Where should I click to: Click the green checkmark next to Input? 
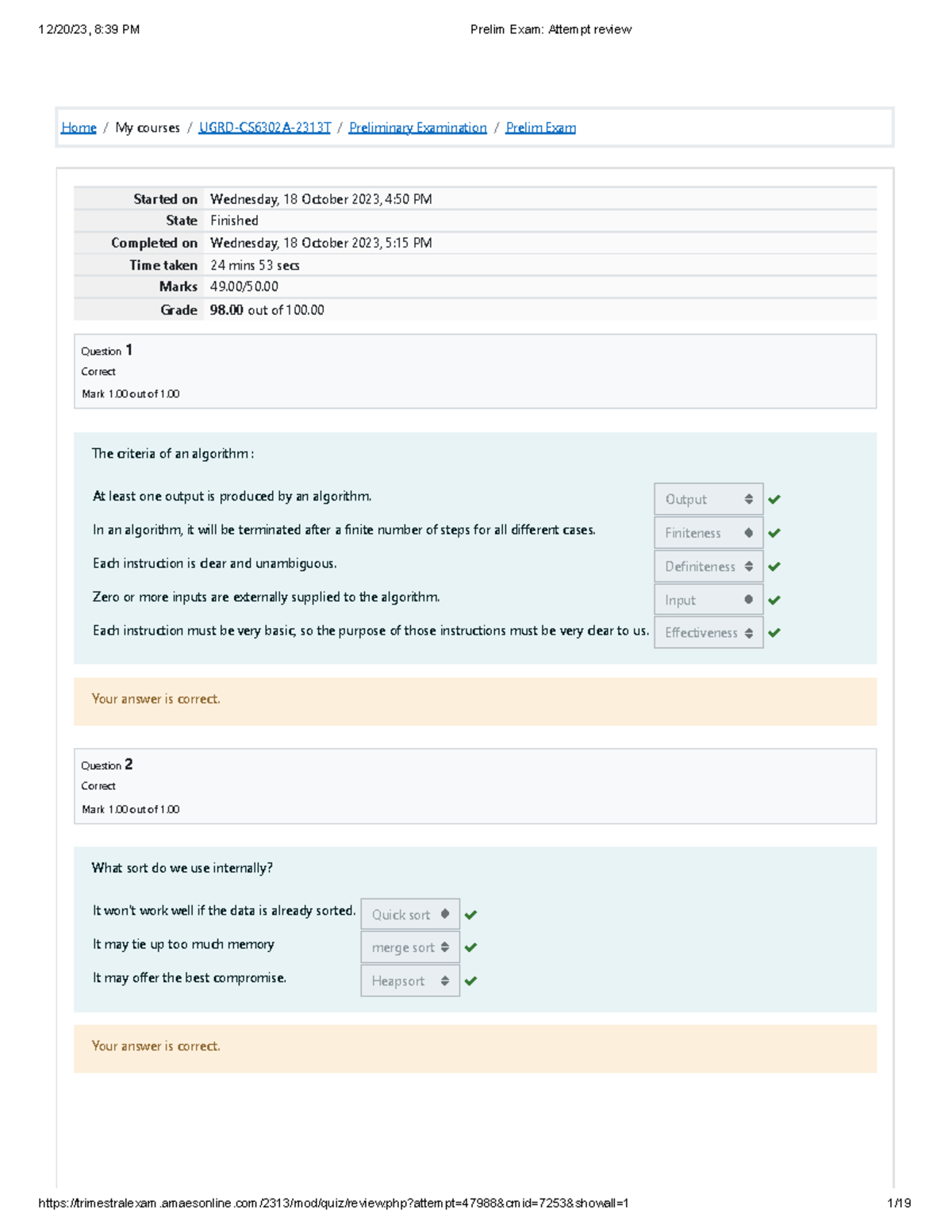coord(774,601)
